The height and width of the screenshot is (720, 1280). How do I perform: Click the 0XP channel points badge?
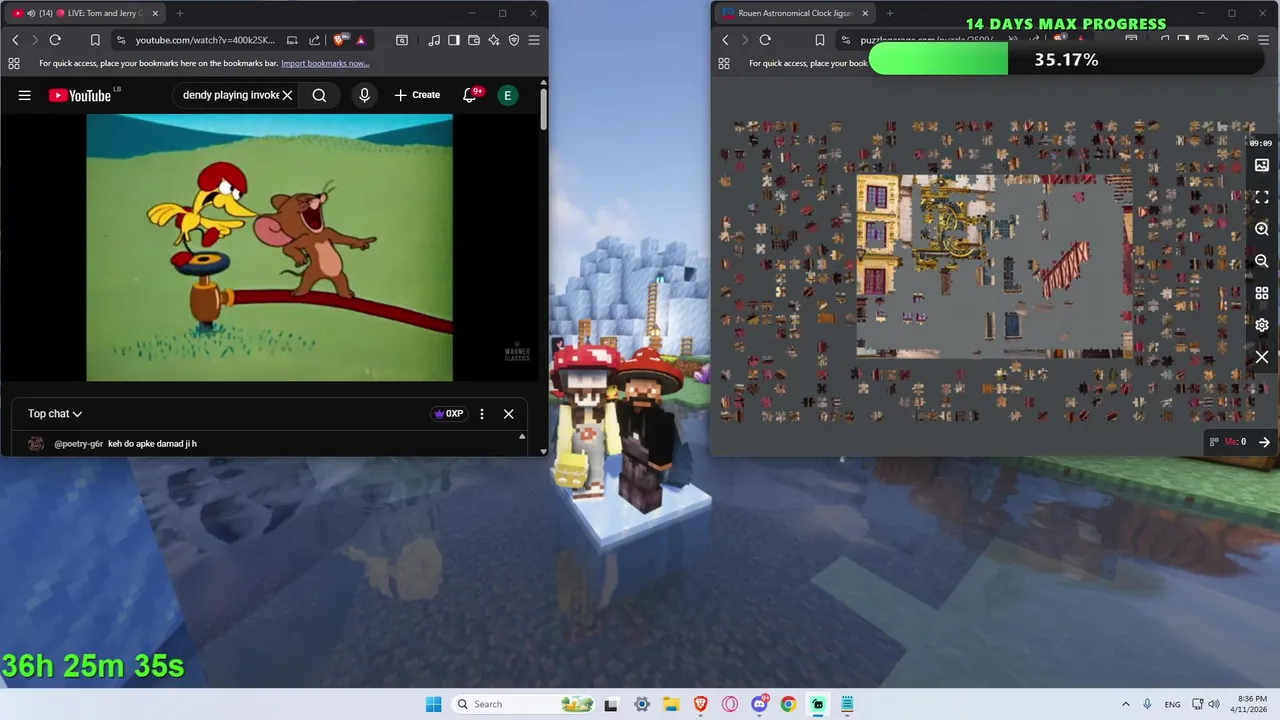(449, 414)
